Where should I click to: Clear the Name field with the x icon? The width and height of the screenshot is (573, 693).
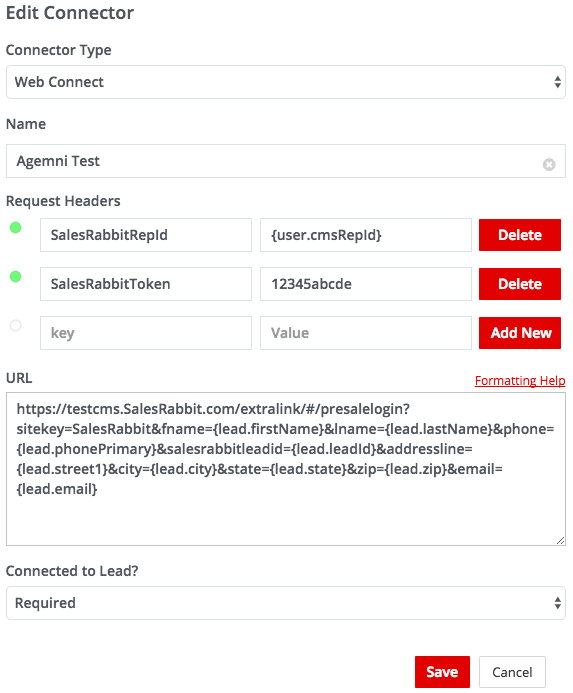click(x=549, y=164)
